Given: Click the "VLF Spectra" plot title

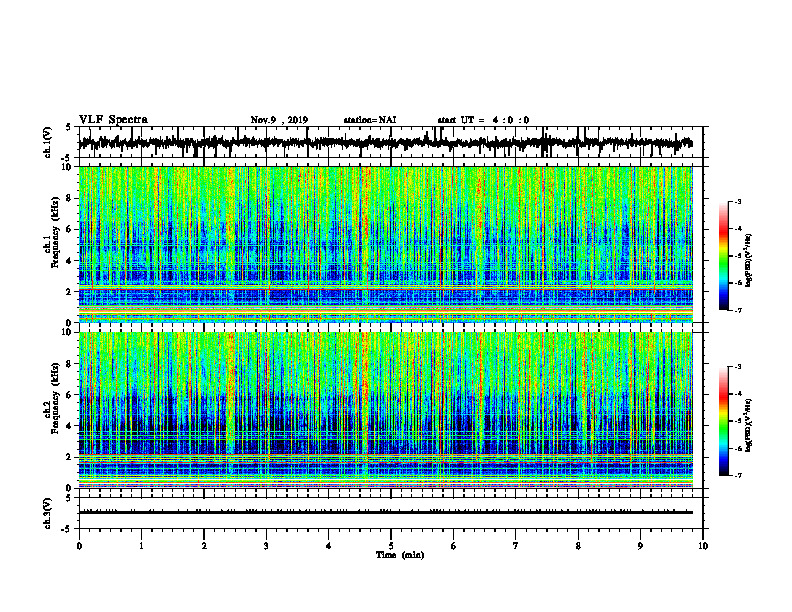Looking at the screenshot, I should pos(113,120).
